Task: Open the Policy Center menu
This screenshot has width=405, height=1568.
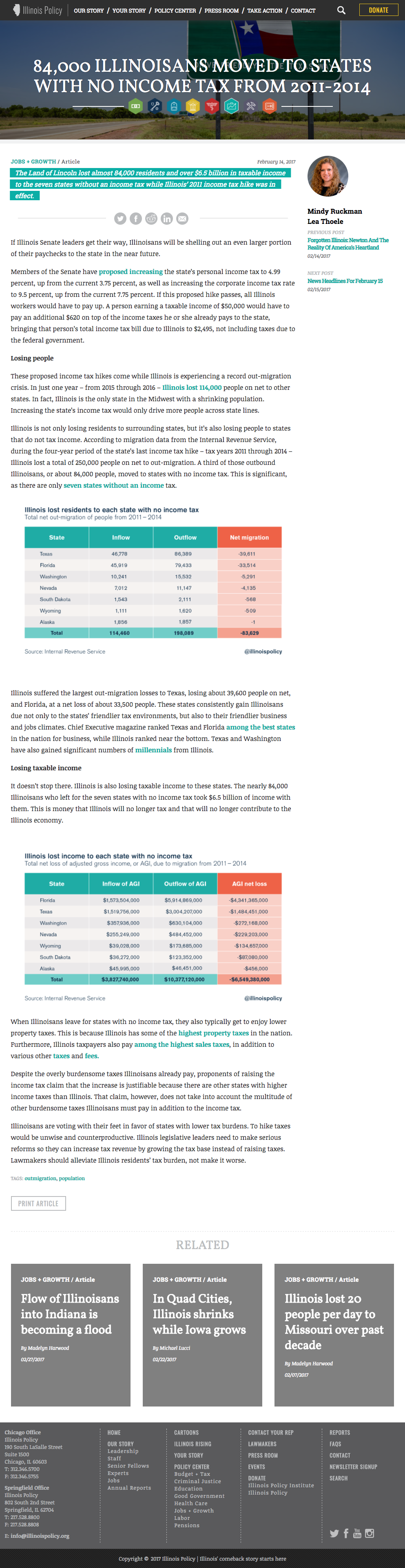Action: (175, 10)
